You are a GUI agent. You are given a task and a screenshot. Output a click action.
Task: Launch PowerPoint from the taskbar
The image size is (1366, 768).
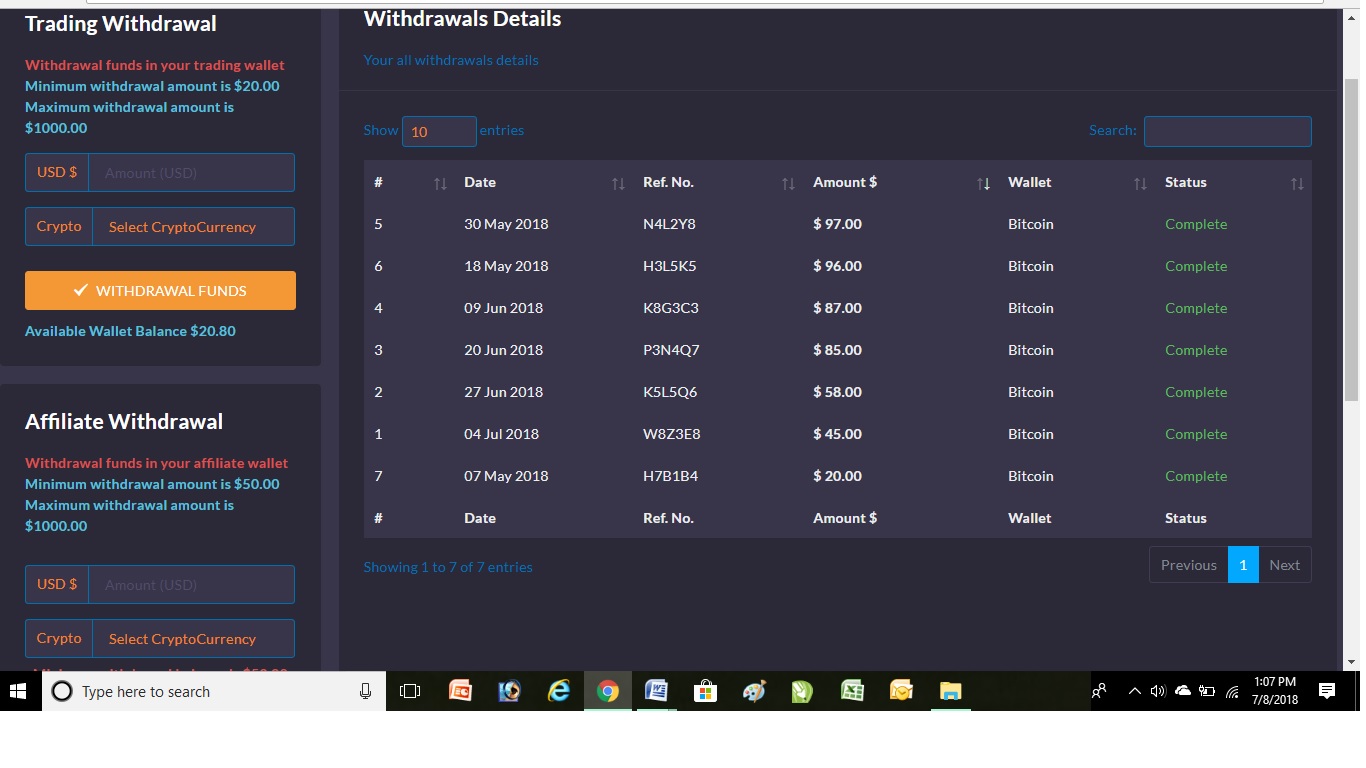(460, 691)
